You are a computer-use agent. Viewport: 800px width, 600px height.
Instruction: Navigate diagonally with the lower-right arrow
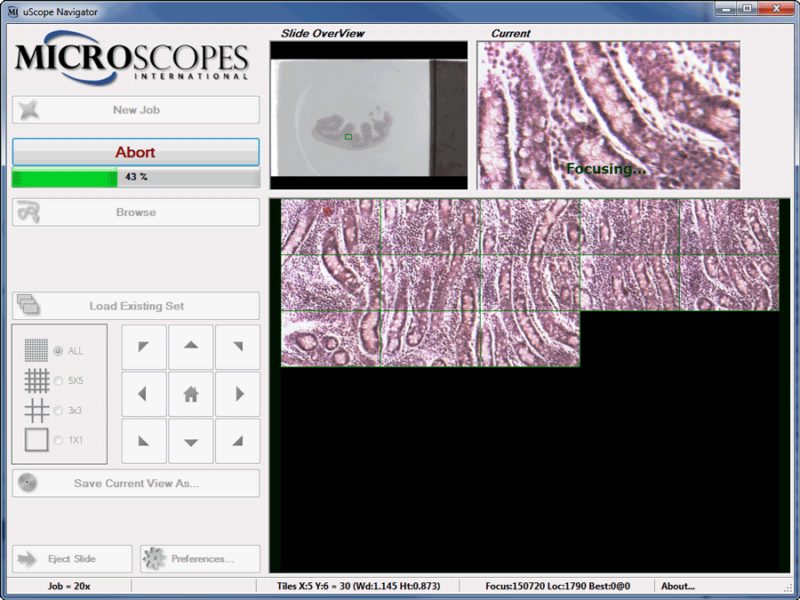coord(238,441)
